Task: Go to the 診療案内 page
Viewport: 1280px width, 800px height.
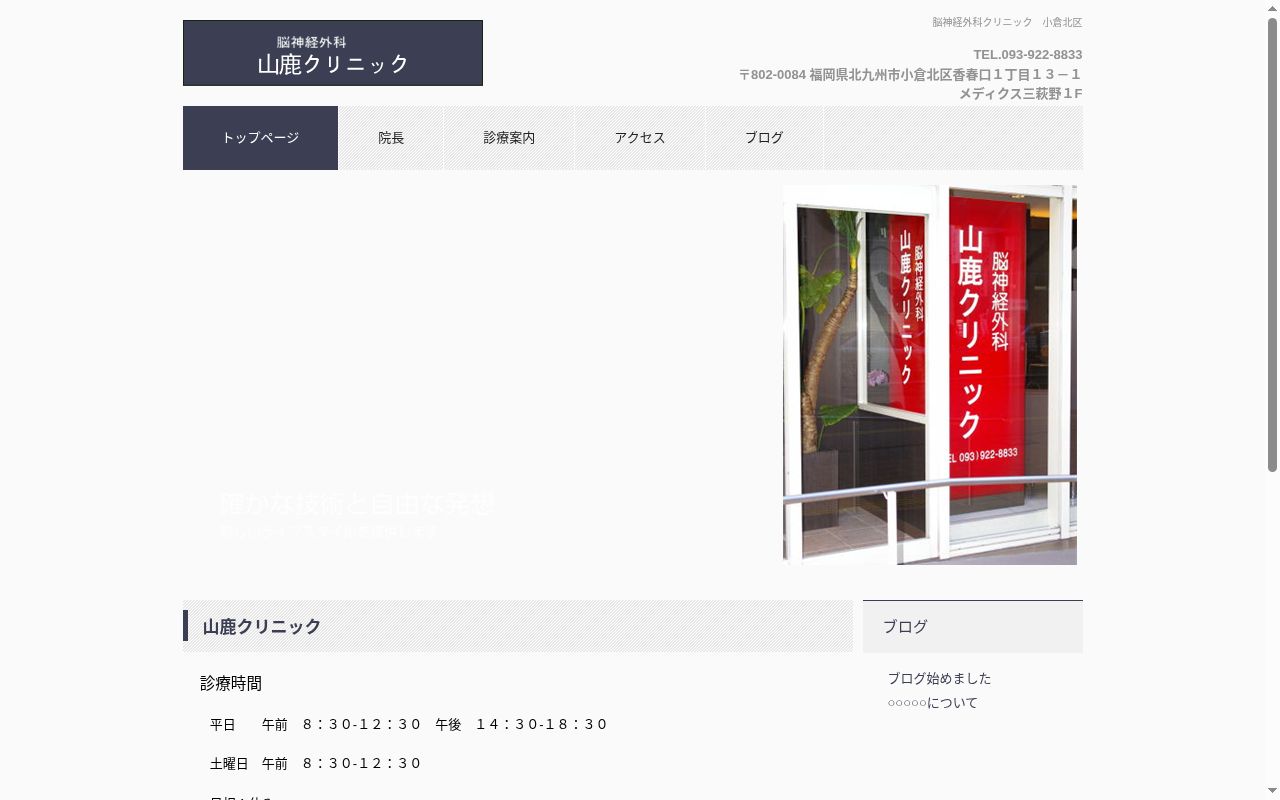Action: [509, 138]
